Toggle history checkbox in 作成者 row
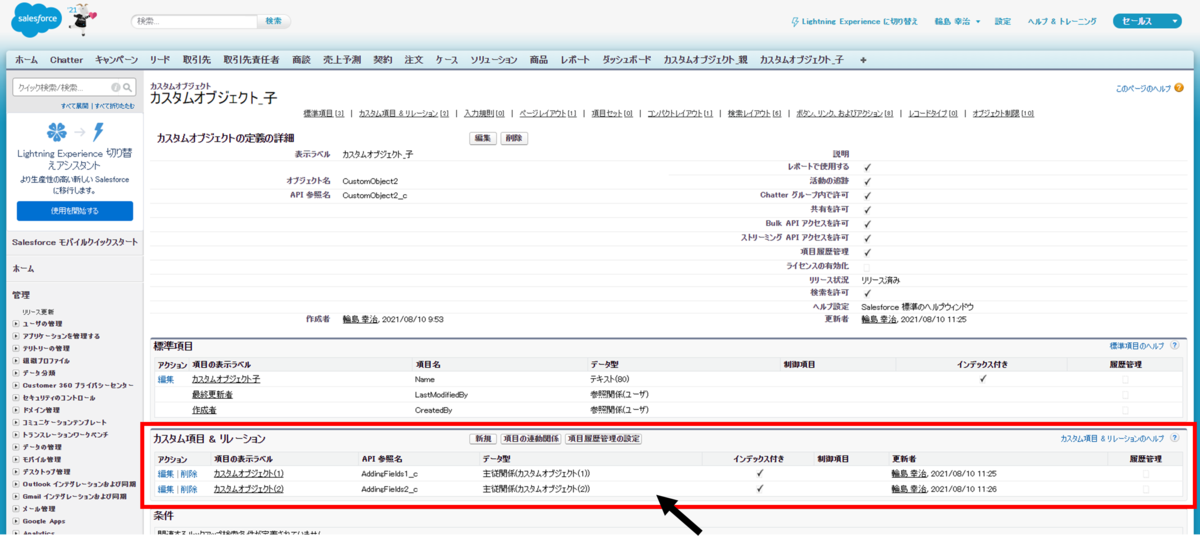The width and height of the screenshot is (1200, 536). (1125, 410)
